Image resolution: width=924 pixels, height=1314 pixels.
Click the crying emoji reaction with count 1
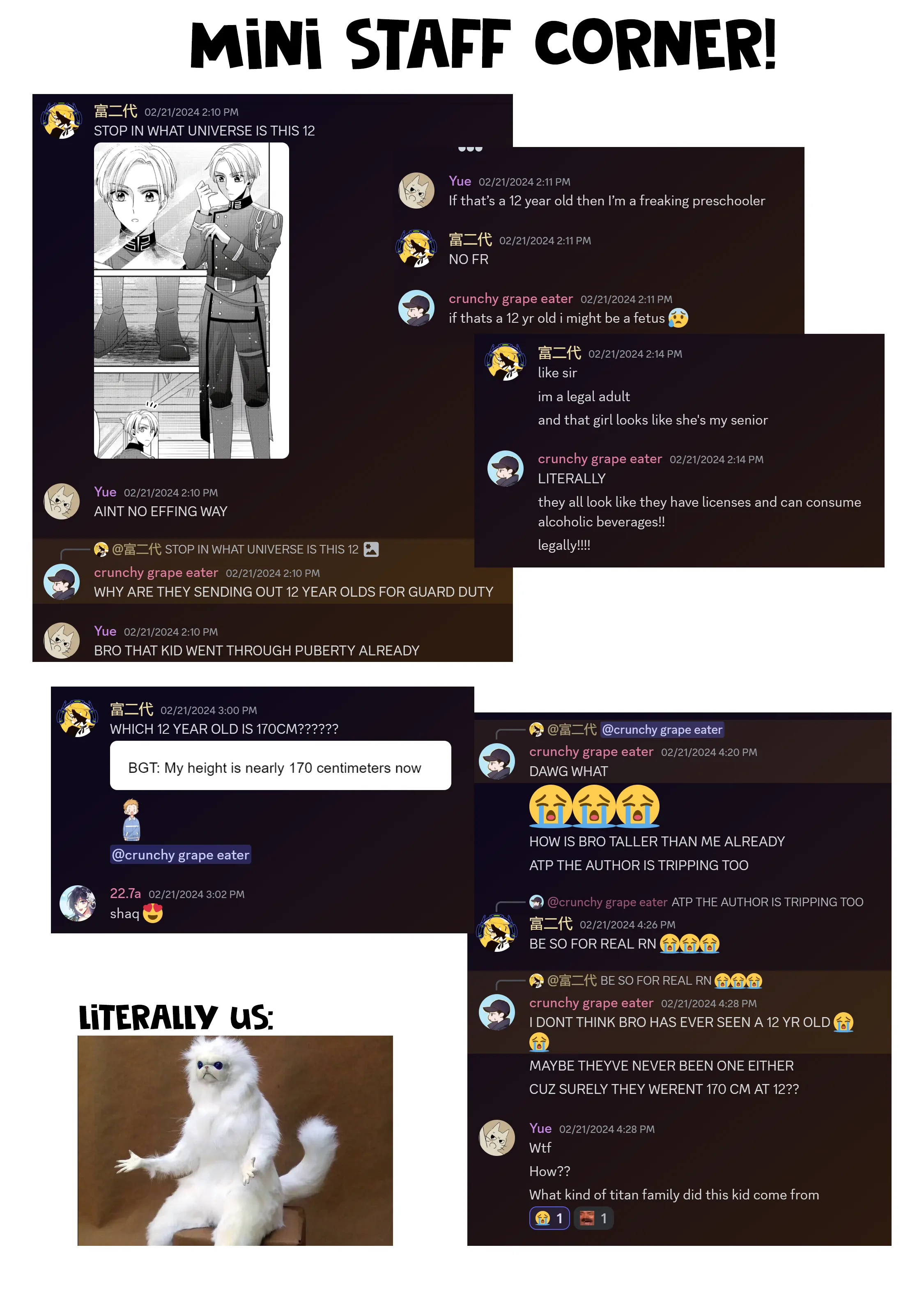click(549, 1218)
